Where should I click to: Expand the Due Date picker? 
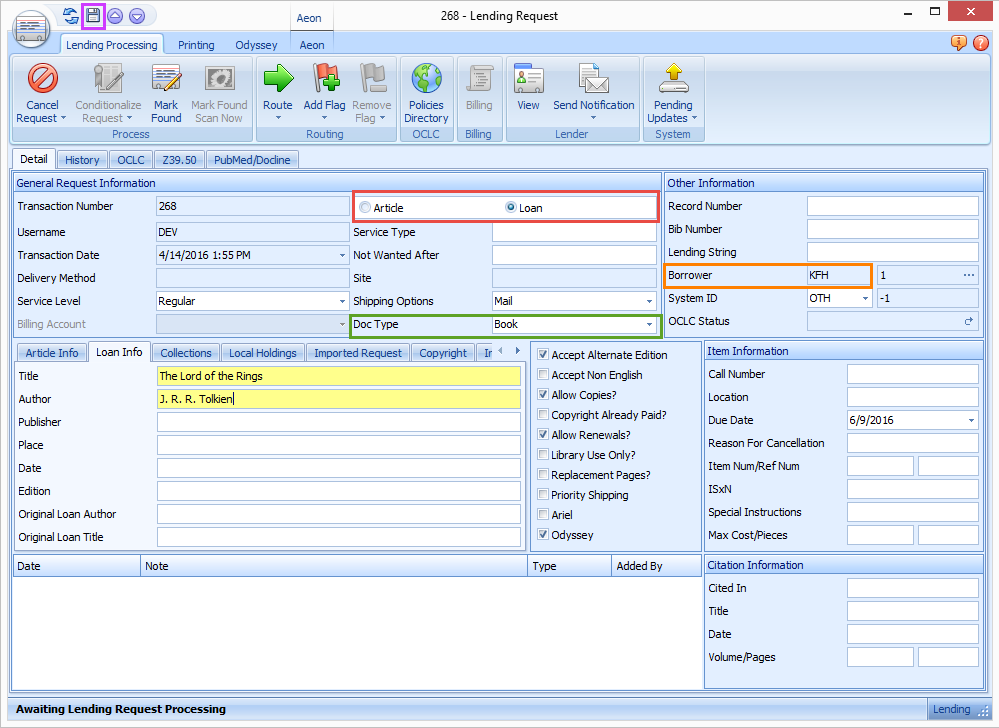971,420
